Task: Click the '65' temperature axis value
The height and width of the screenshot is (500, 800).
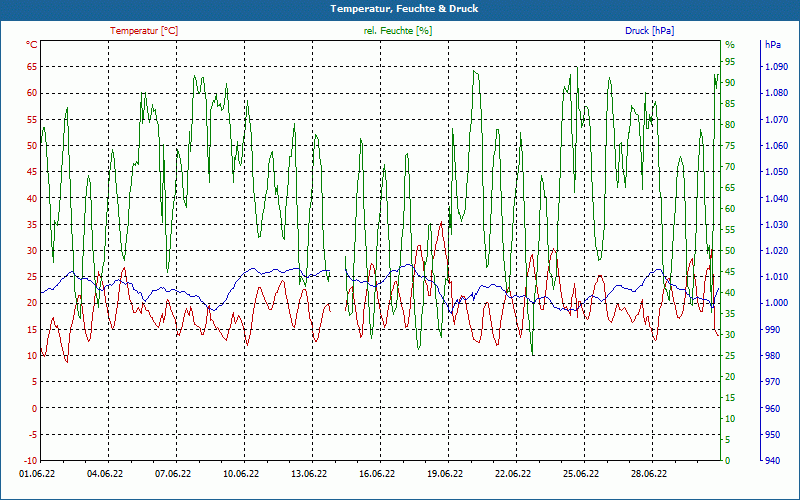Action: pyautogui.click(x=32, y=67)
